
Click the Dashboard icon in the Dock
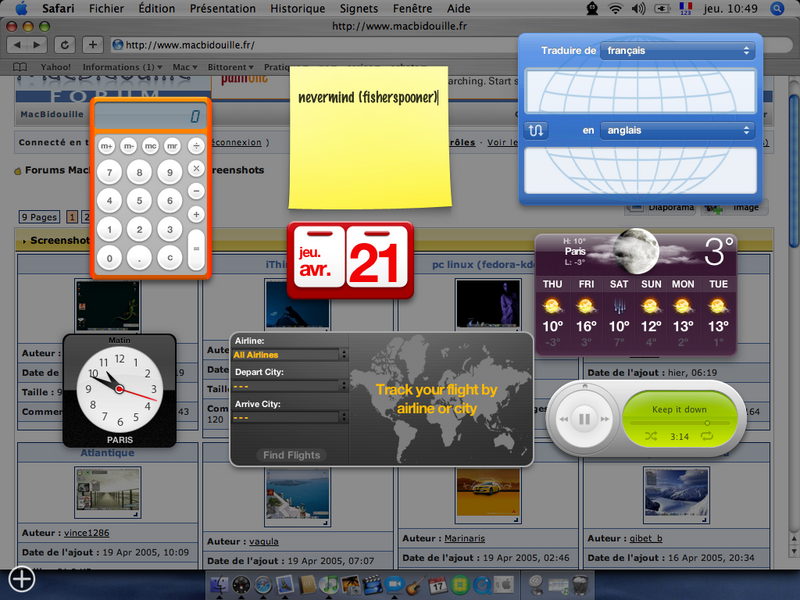coord(241,585)
